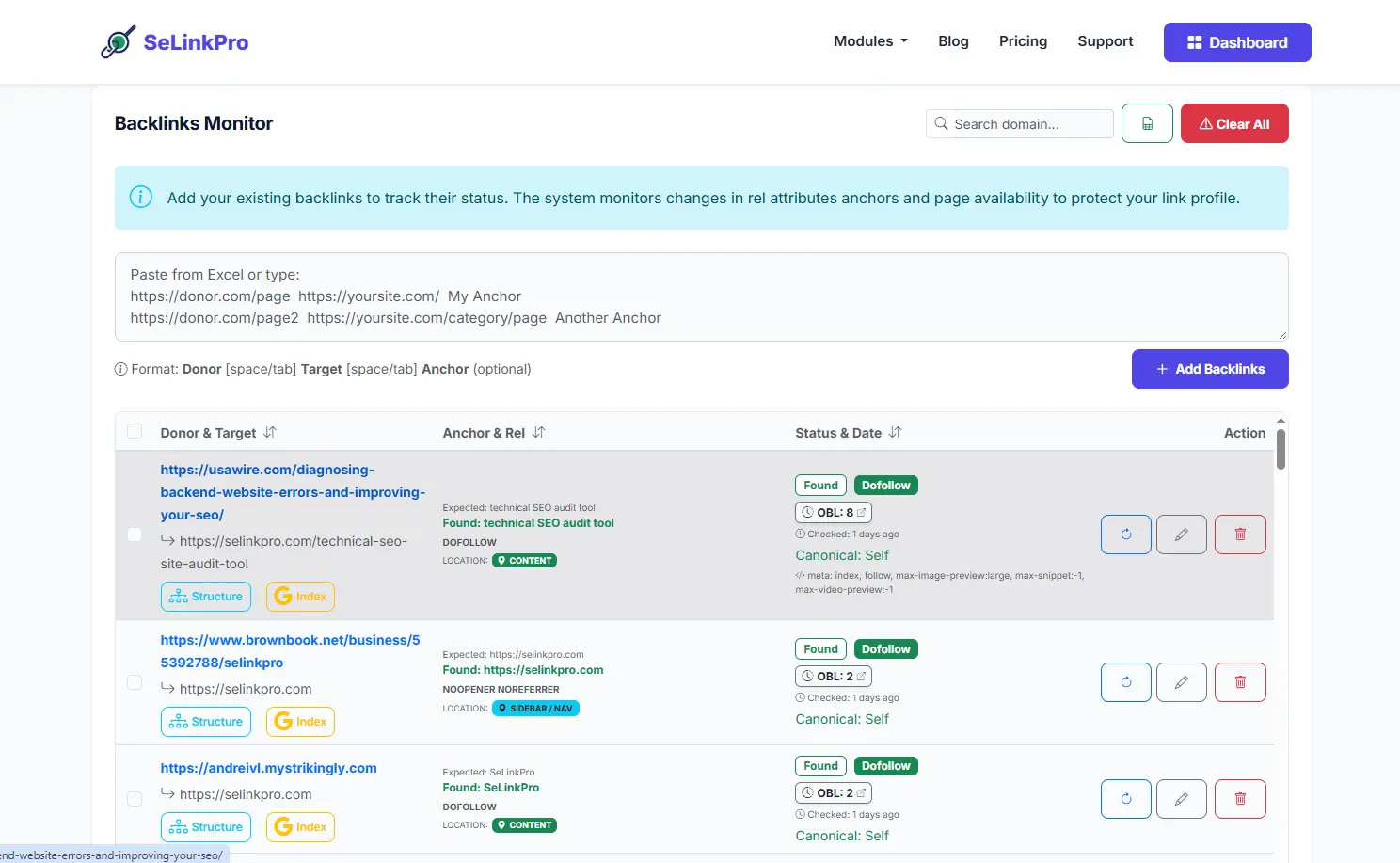1400x863 pixels.
Task: Click the Add Backlinks button
Action: pyautogui.click(x=1210, y=369)
